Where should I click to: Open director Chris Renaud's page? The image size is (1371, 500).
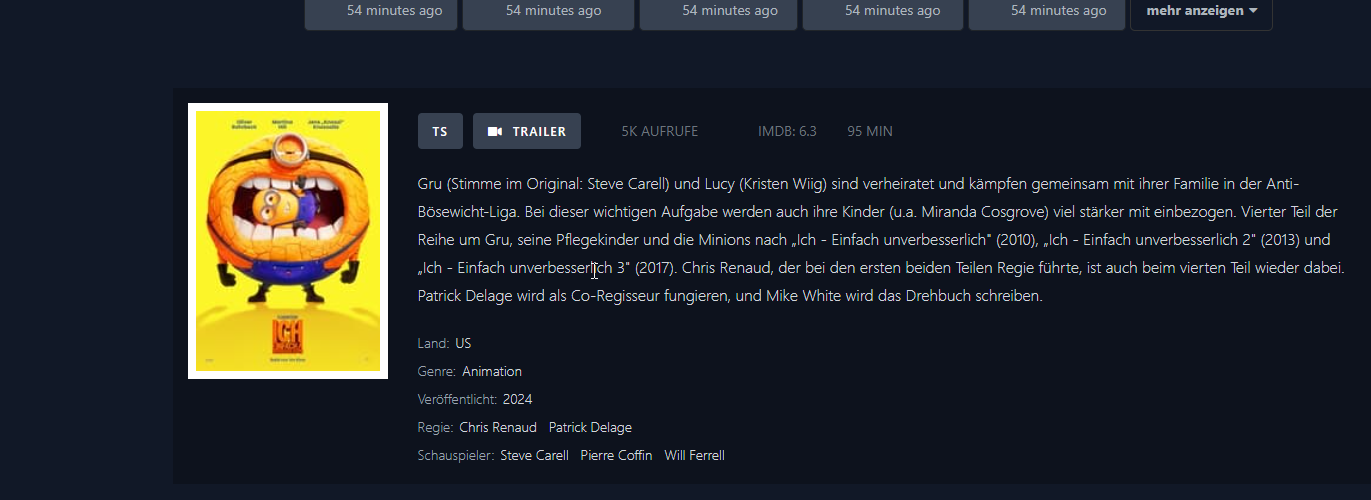(x=498, y=427)
